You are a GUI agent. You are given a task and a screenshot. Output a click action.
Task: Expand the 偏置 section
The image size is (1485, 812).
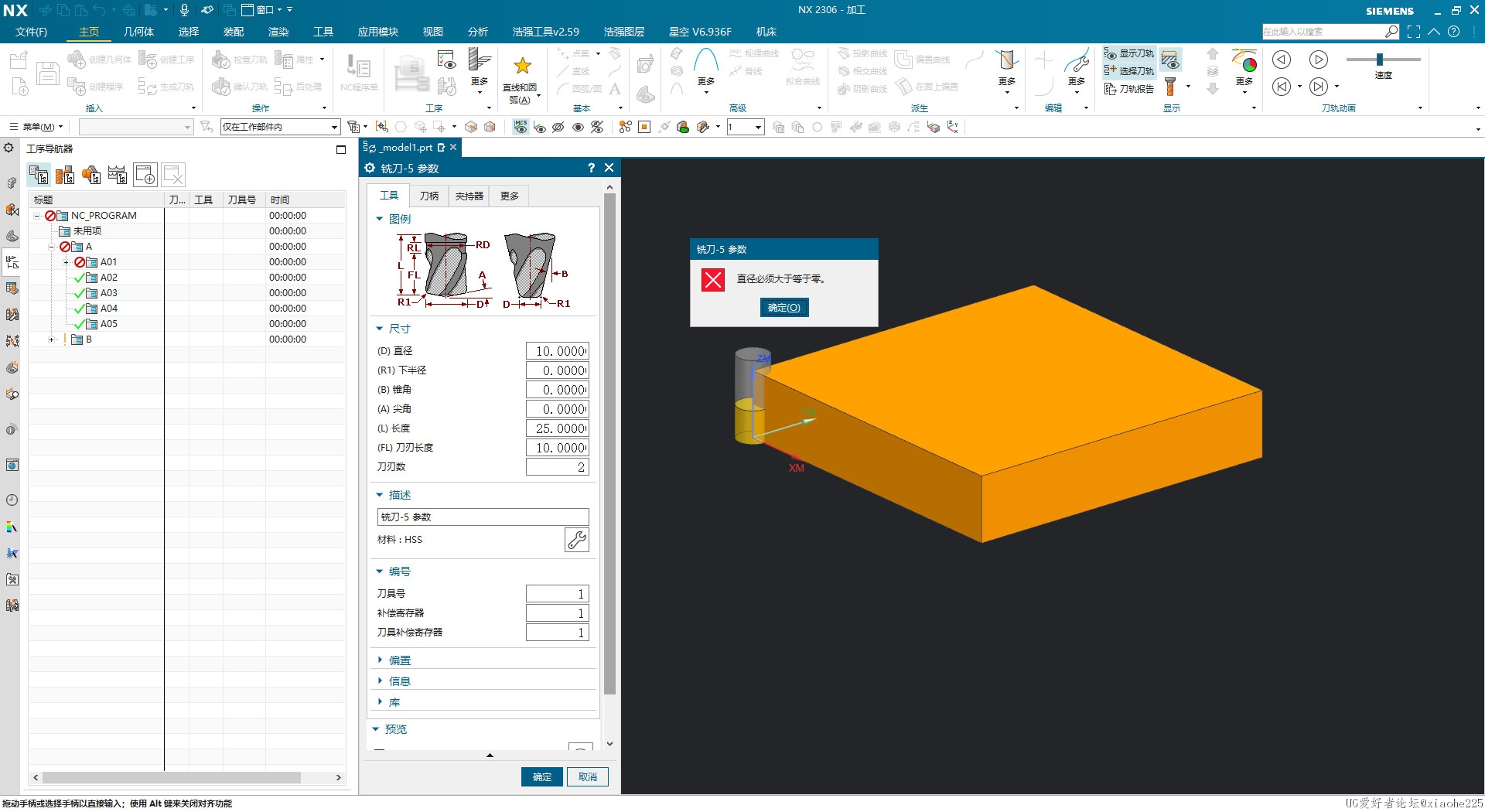380,660
